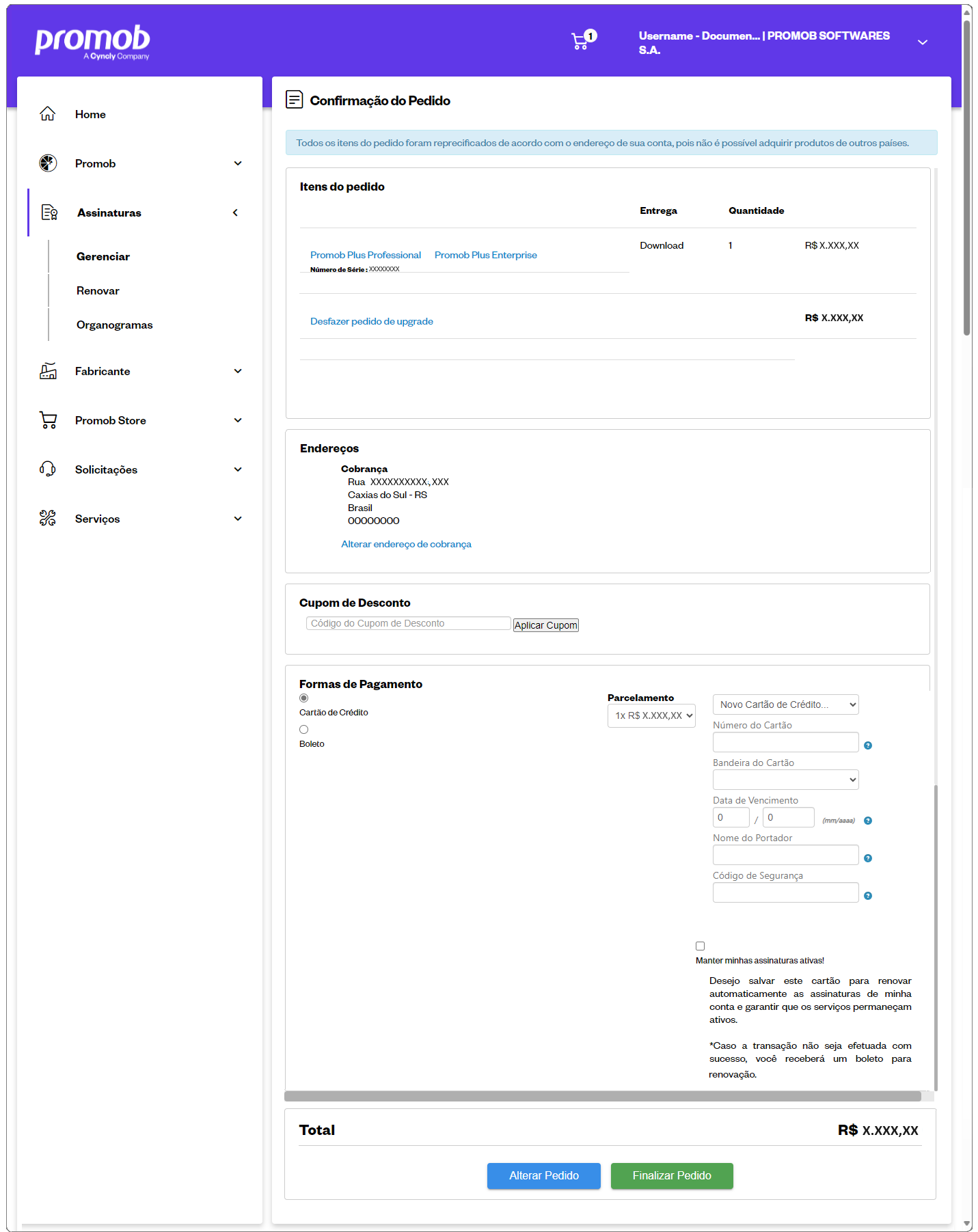The image size is (978, 1232).
Task: Click the expiration year input field
Action: click(x=789, y=817)
